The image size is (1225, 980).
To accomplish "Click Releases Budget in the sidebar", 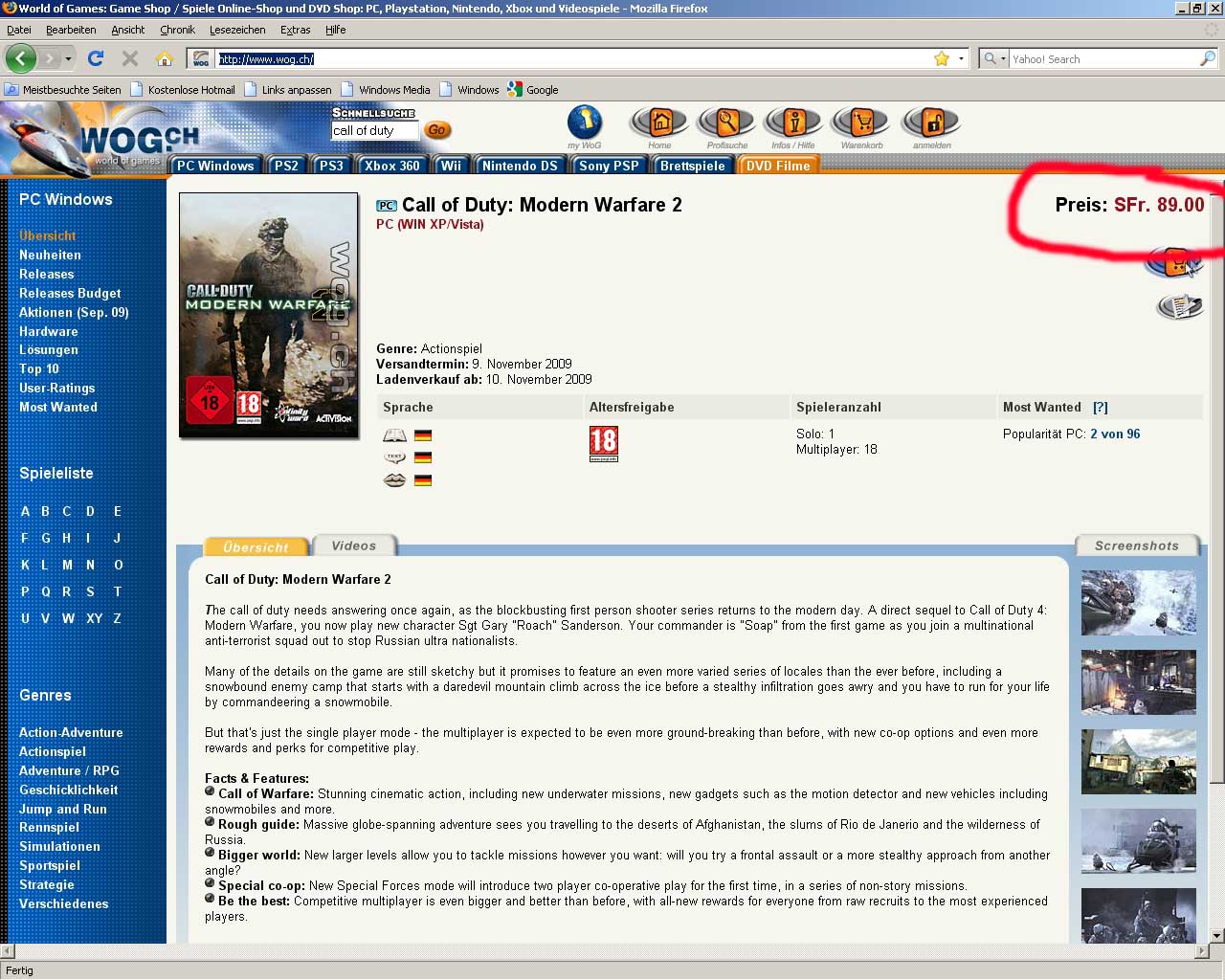I will [x=70, y=293].
